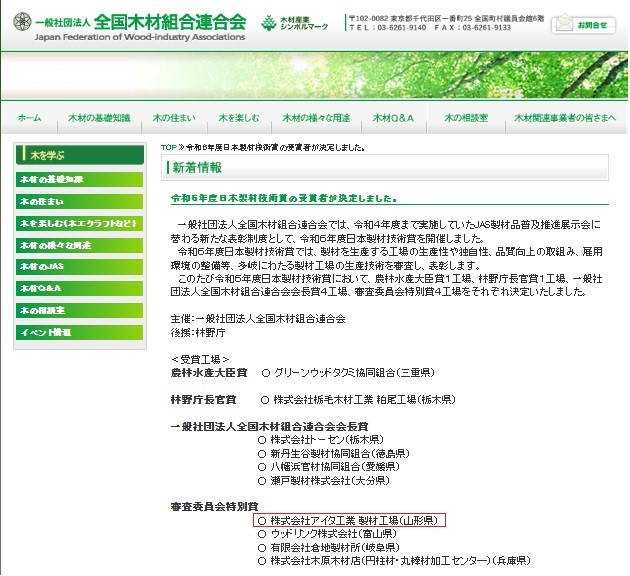Open the ホーム navigation tab
This screenshot has width=630, height=576.
click(x=29, y=118)
